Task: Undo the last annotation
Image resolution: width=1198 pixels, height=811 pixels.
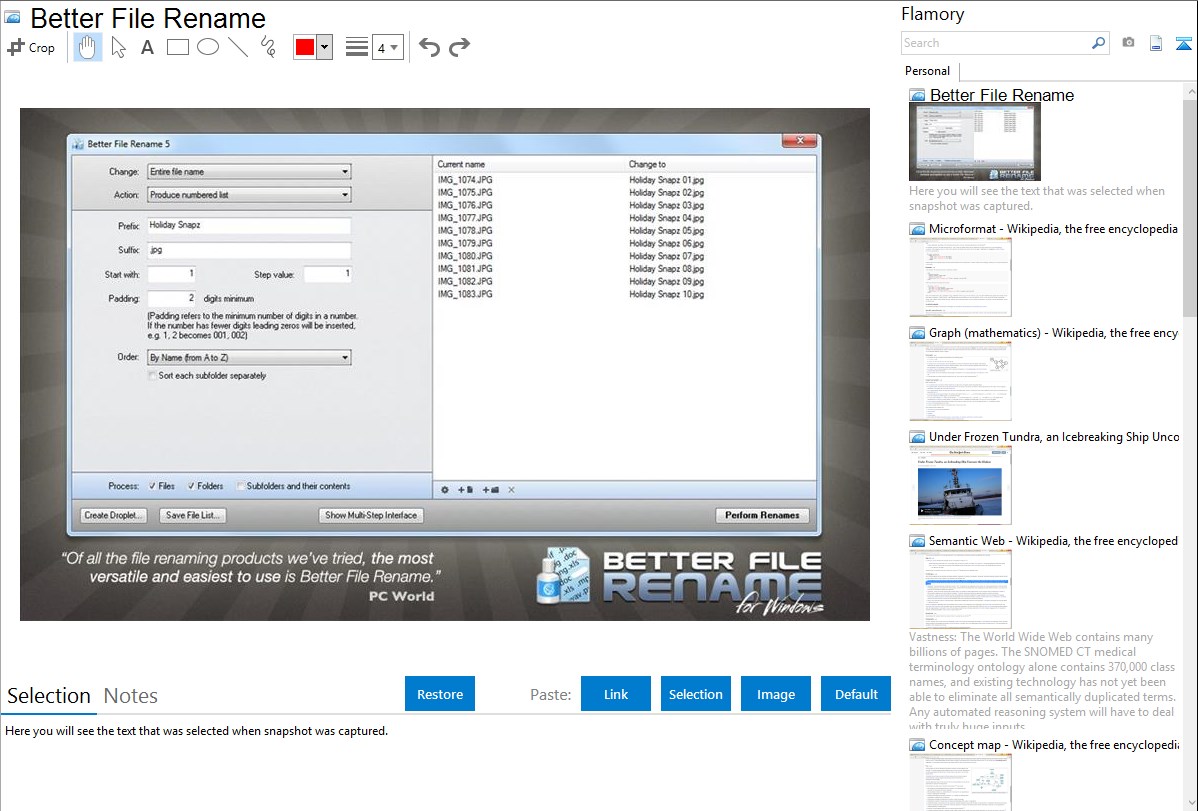Action: coord(429,47)
